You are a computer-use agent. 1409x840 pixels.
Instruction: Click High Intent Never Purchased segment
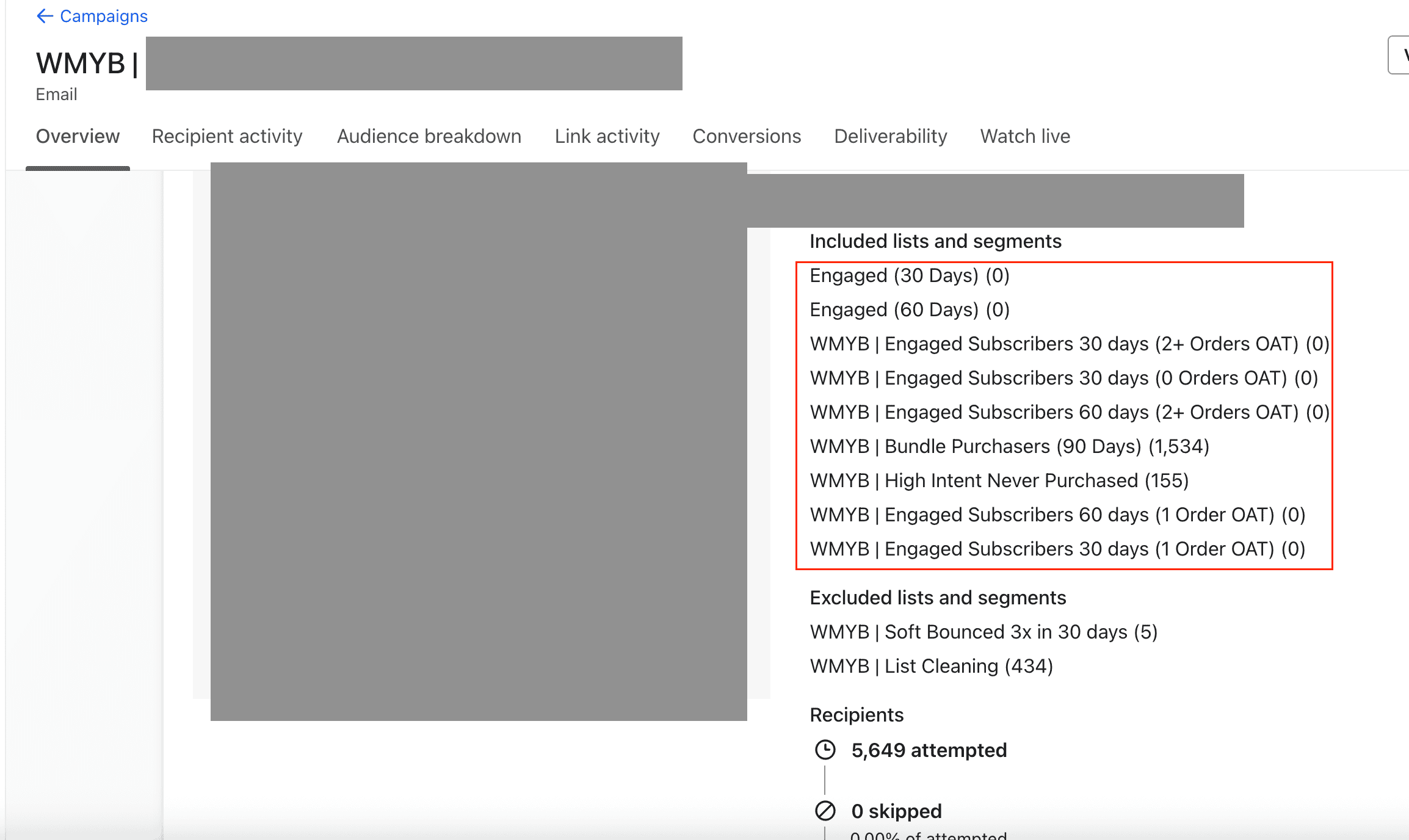coord(999,480)
